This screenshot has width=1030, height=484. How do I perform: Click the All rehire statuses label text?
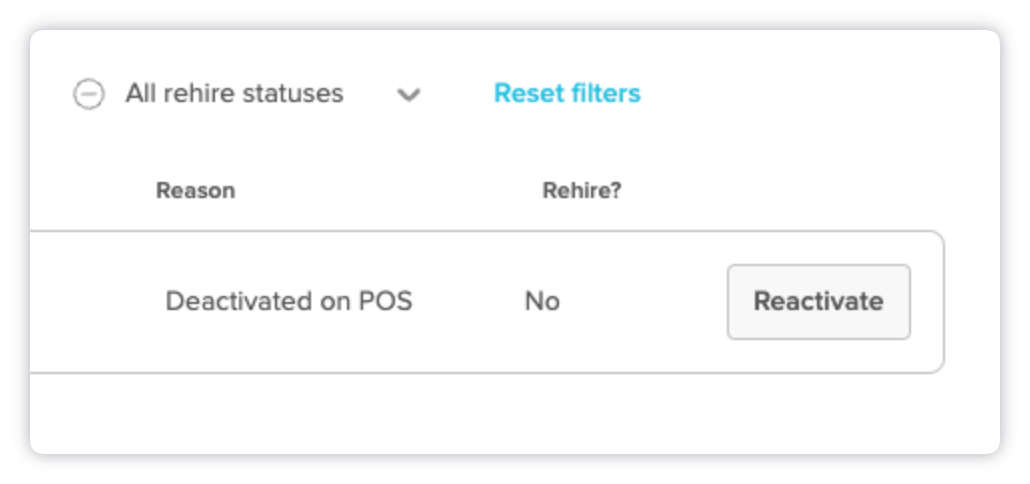point(234,94)
